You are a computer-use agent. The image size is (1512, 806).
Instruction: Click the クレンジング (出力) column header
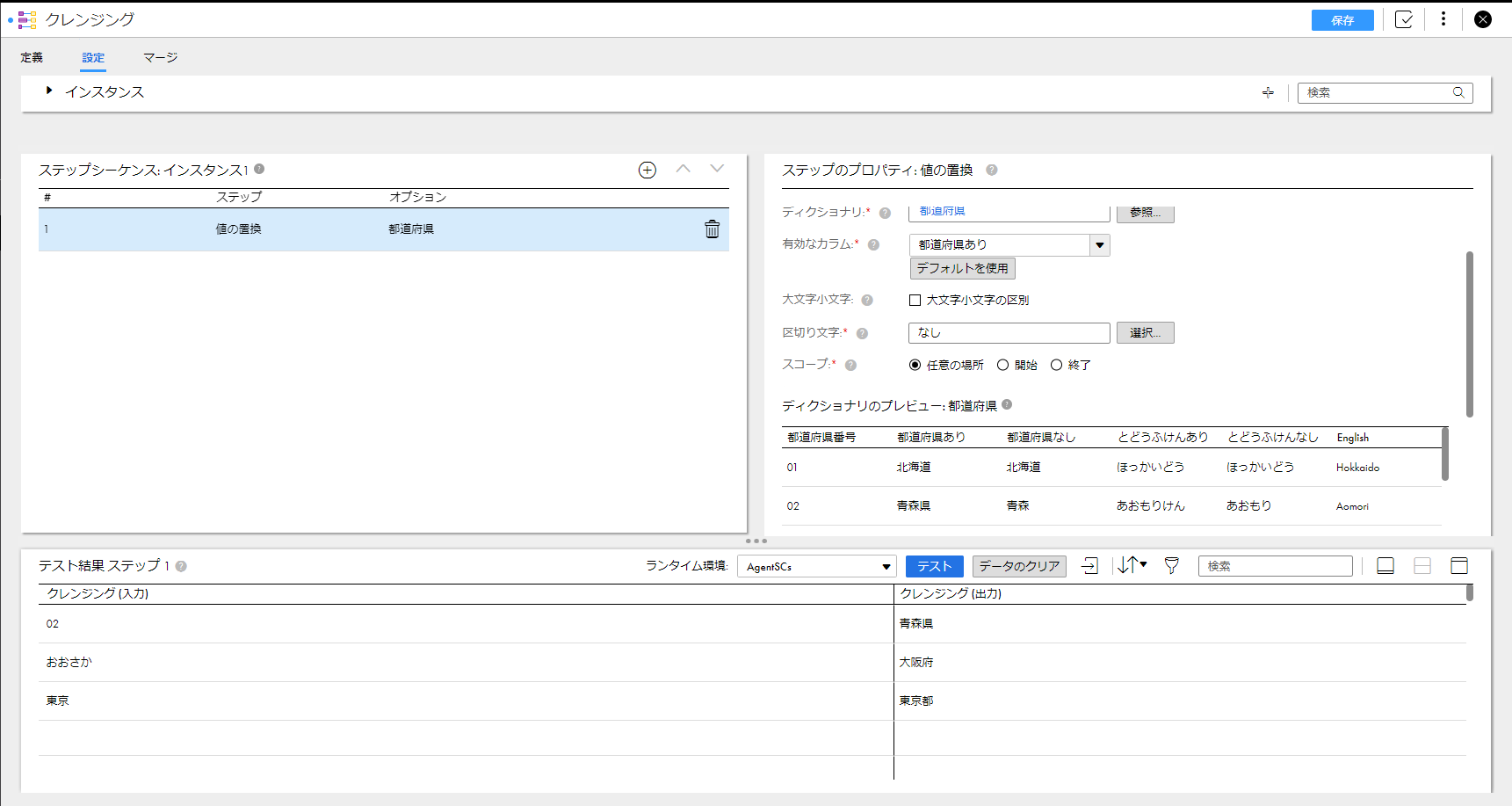click(951, 594)
